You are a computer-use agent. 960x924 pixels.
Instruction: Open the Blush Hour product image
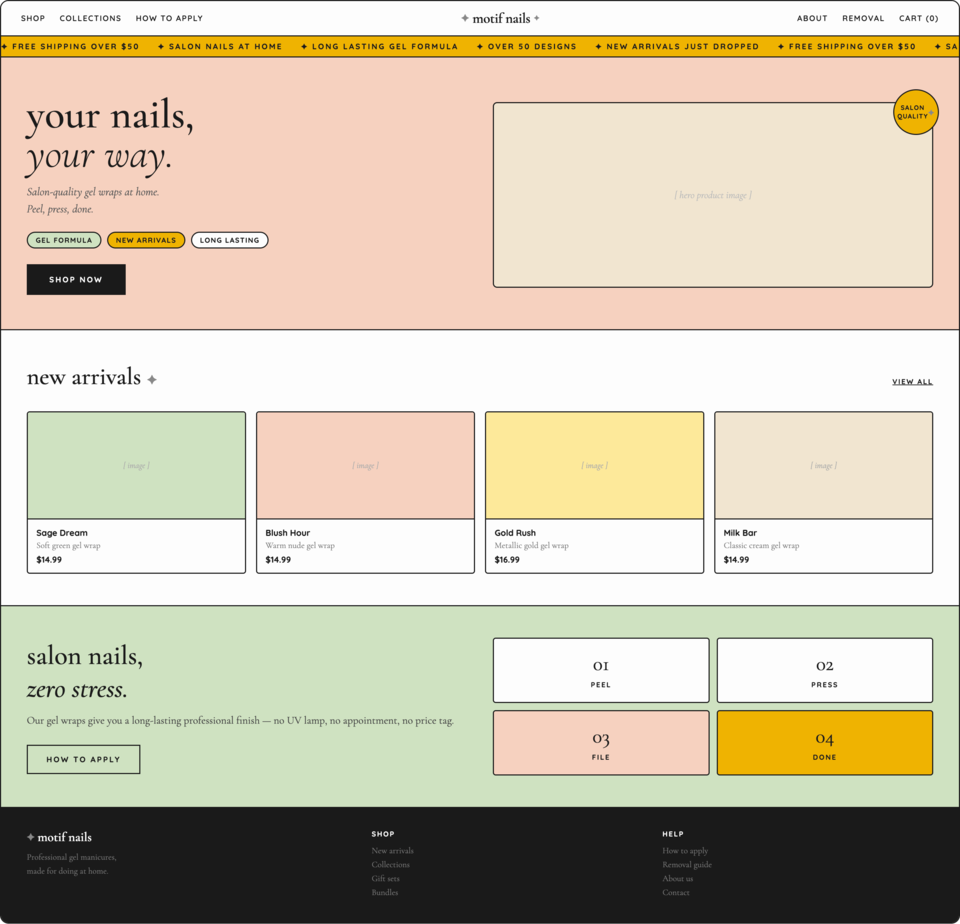pos(366,465)
